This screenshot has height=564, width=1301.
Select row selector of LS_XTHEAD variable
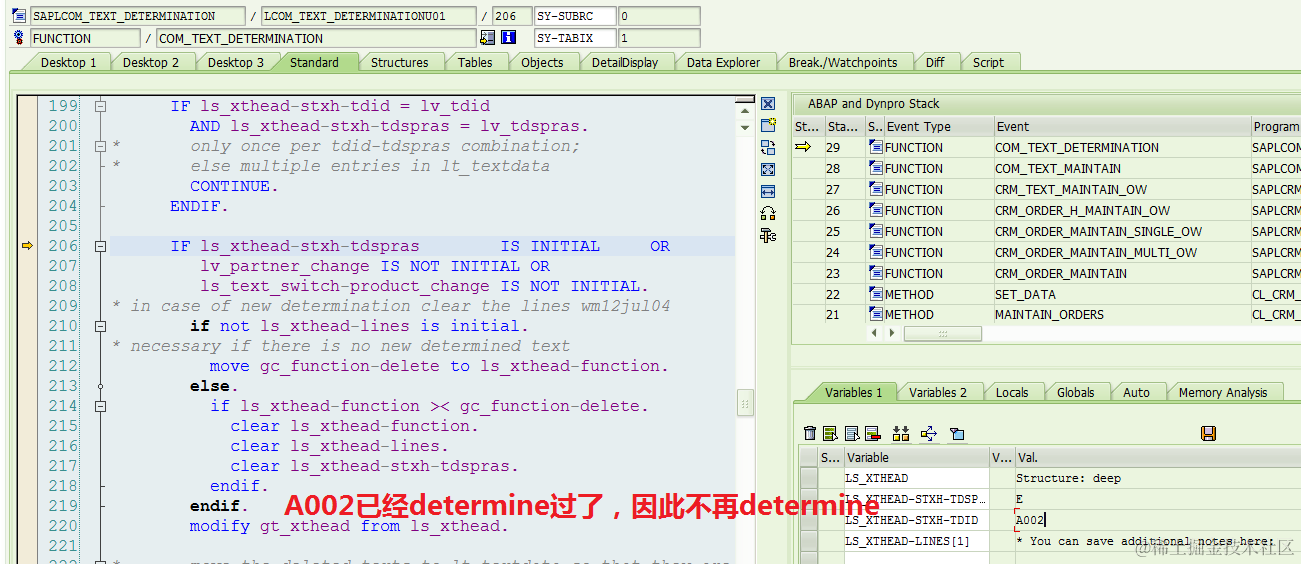point(808,478)
